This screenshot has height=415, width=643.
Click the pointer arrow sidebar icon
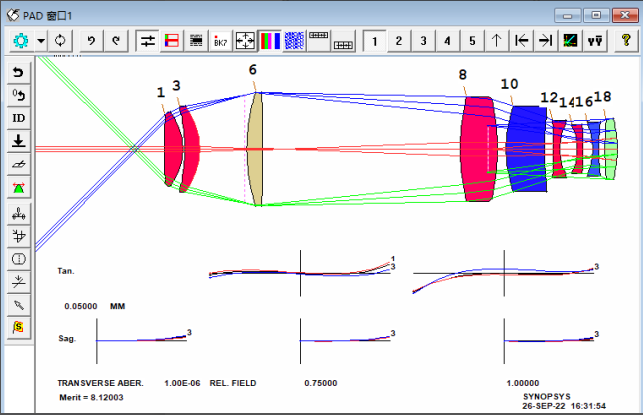tap(18, 305)
